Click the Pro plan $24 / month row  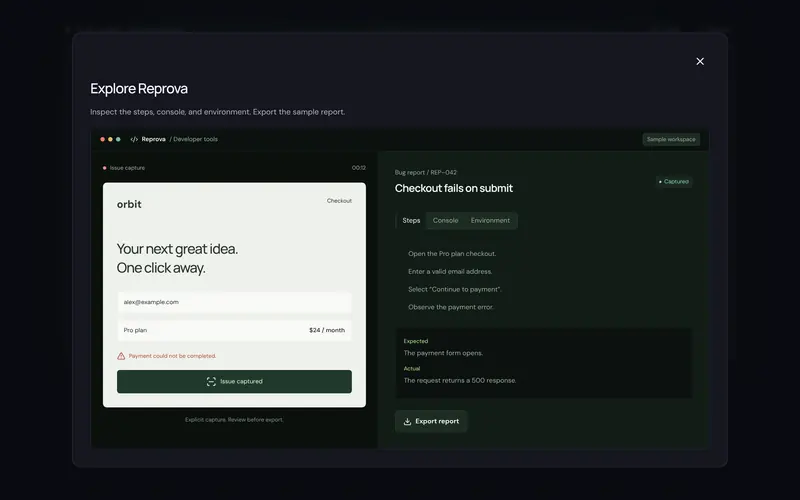234,330
